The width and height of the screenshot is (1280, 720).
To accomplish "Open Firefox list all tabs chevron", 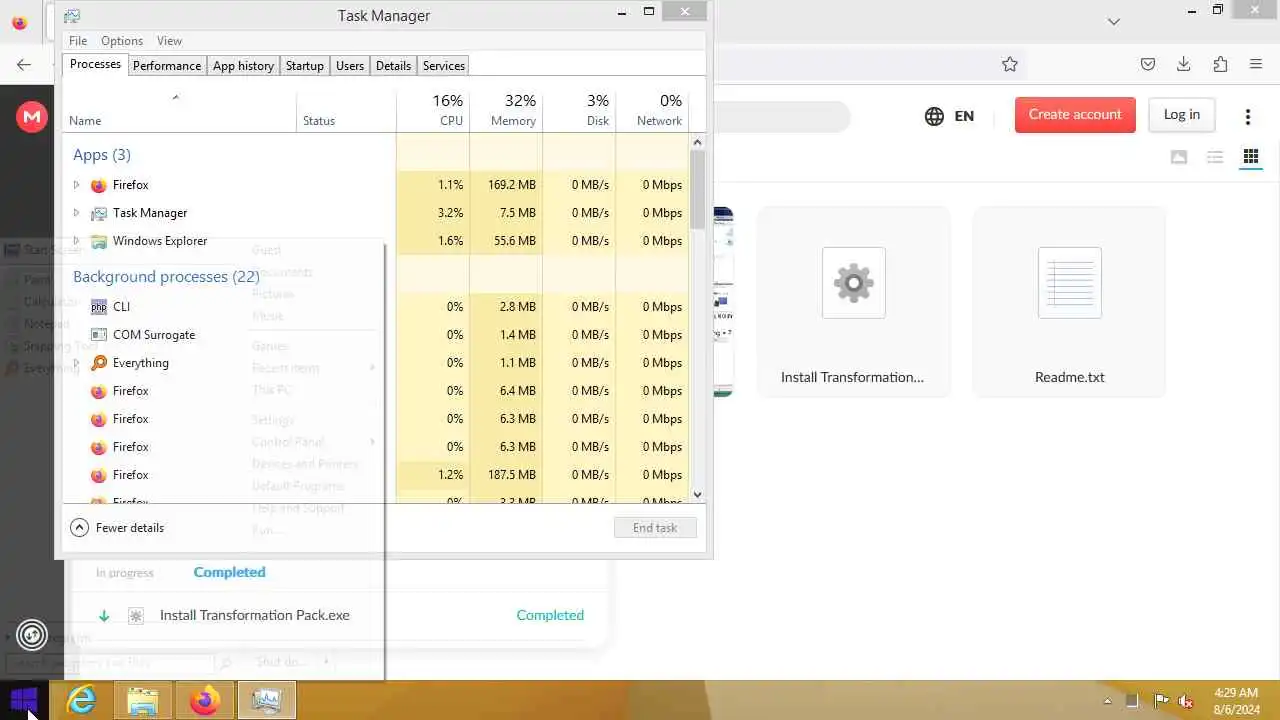I will [1114, 21].
